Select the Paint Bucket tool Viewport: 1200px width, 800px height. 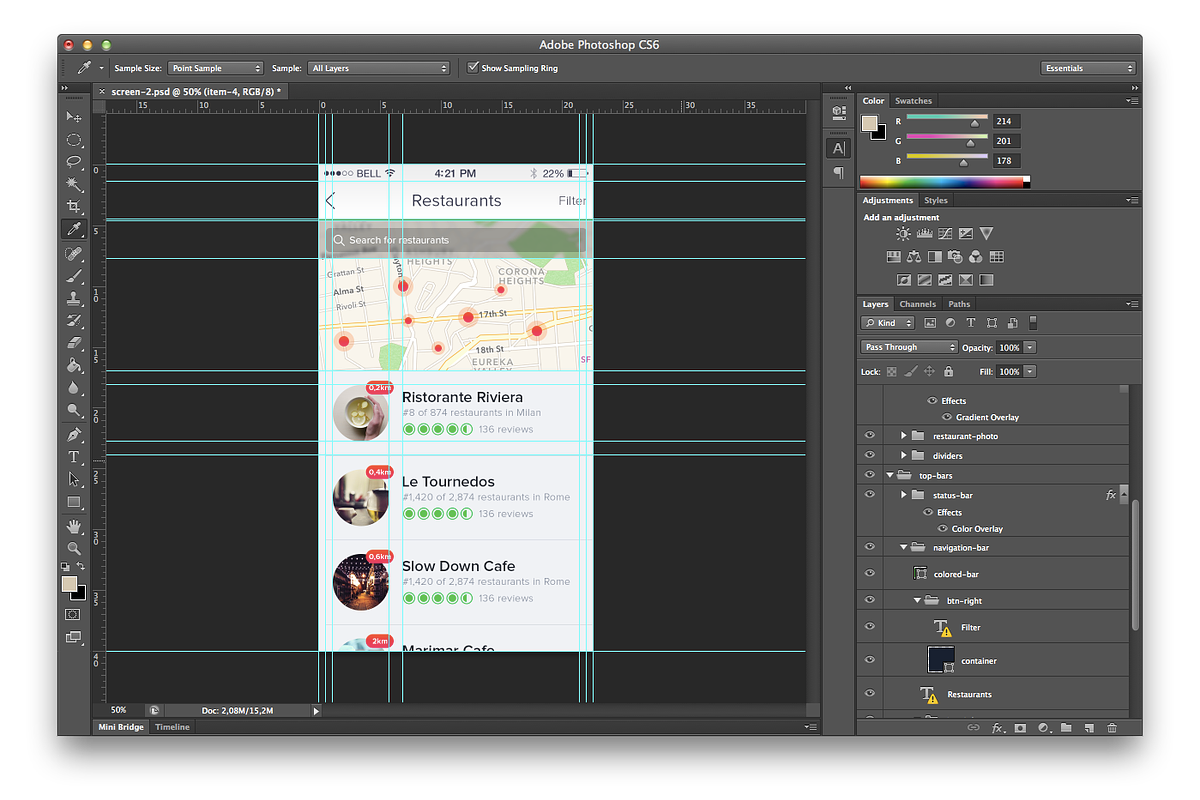coord(73,365)
